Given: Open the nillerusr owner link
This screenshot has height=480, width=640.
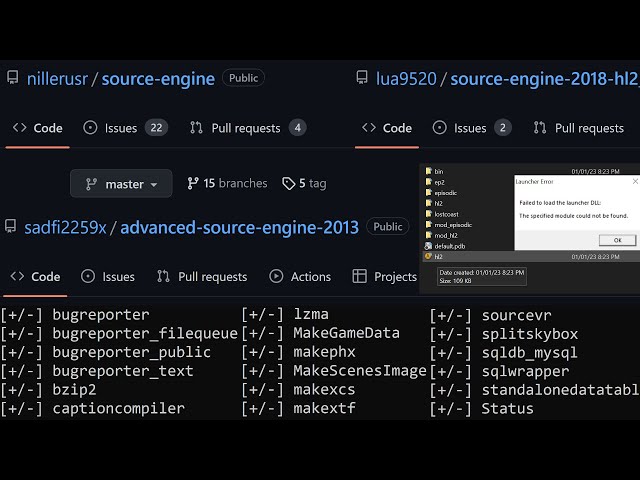Looking at the screenshot, I should (x=57, y=79).
